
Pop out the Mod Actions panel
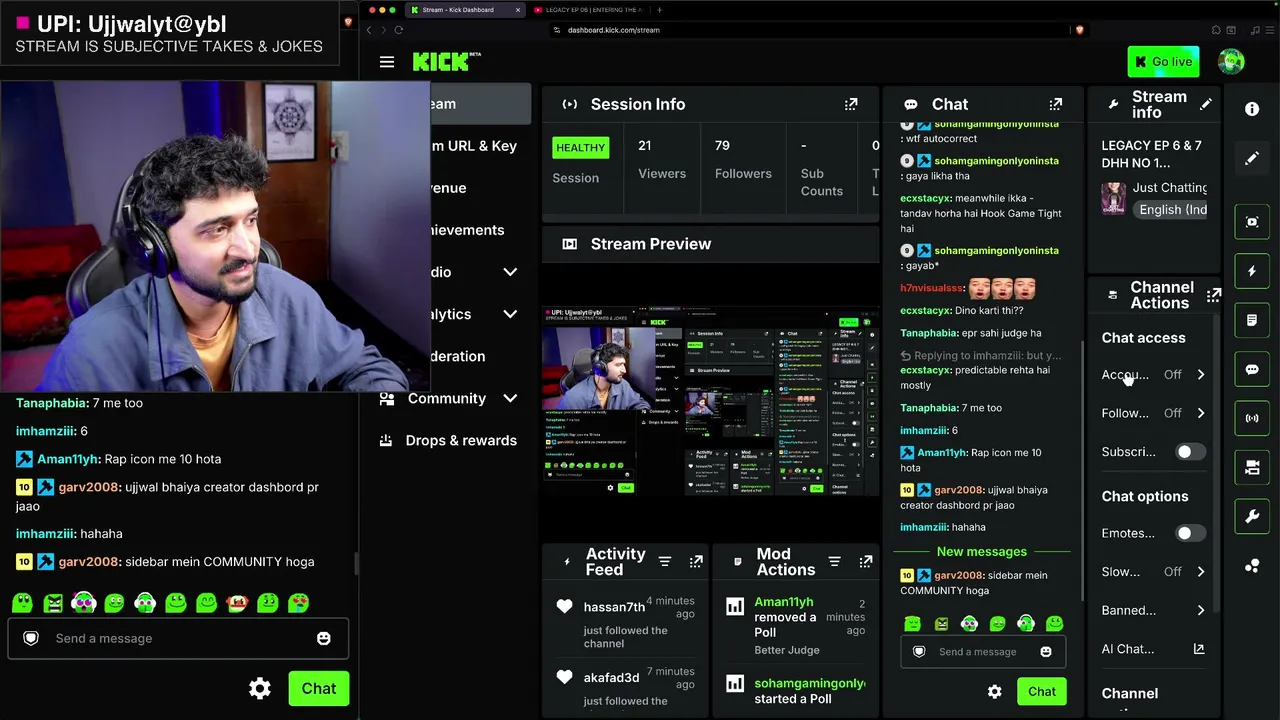pyautogui.click(x=866, y=562)
